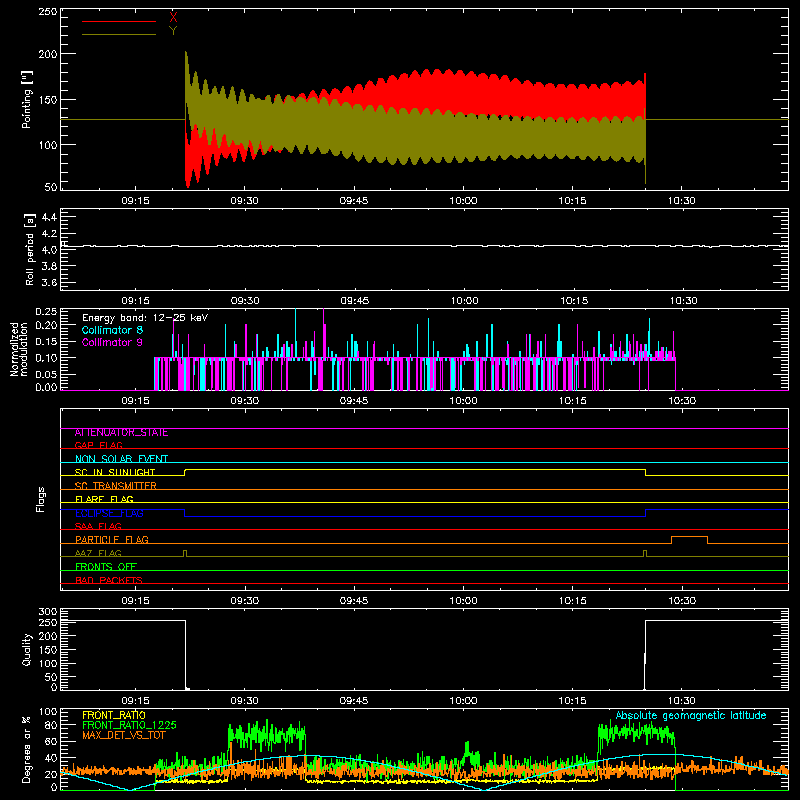This screenshot has width=800, height=800.
Task: Click the 0.25 tick on modulation axis
Action: coord(46,312)
